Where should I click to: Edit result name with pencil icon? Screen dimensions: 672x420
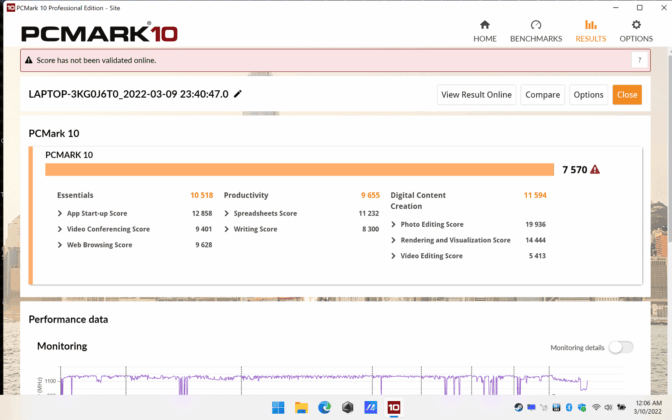click(x=238, y=94)
